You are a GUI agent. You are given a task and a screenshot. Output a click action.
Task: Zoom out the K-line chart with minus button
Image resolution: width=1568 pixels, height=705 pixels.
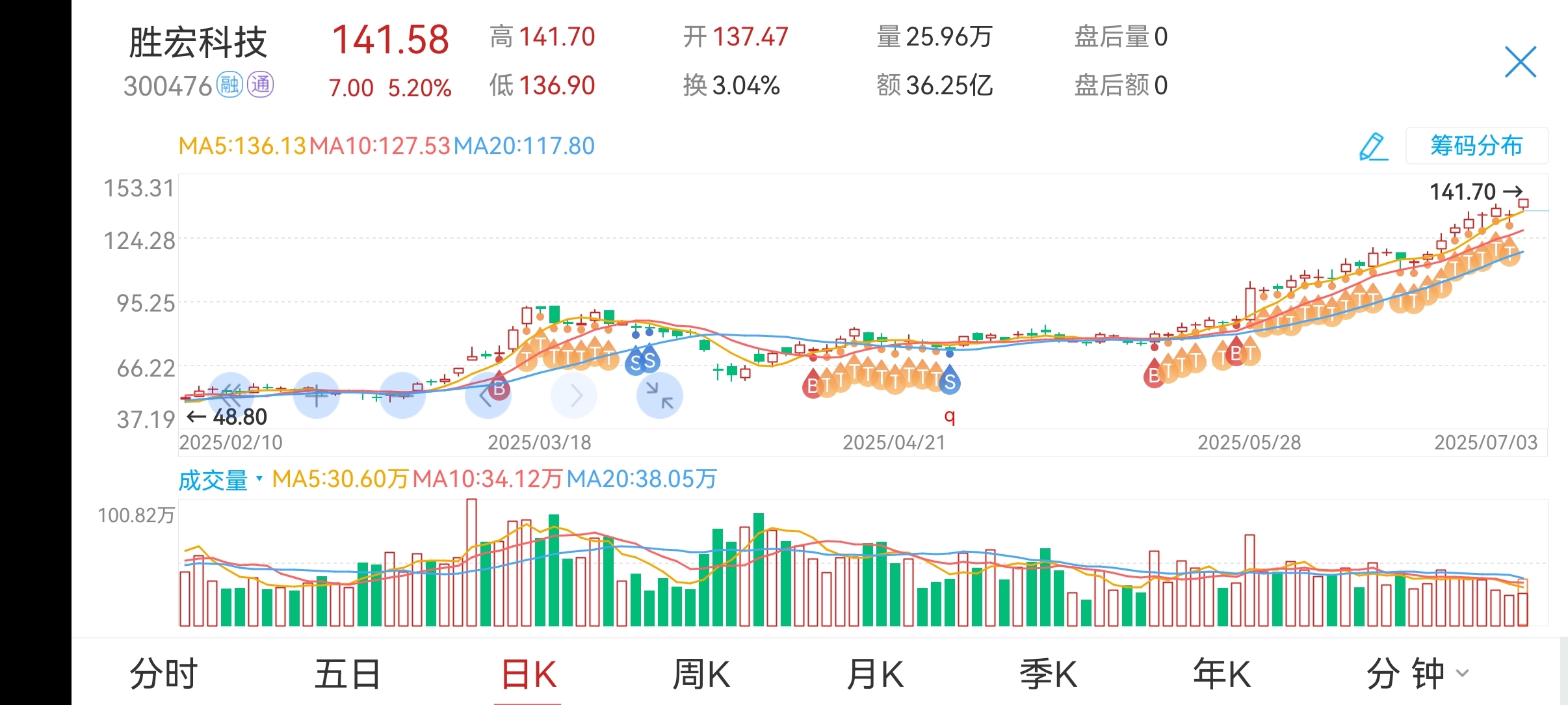click(402, 395)
